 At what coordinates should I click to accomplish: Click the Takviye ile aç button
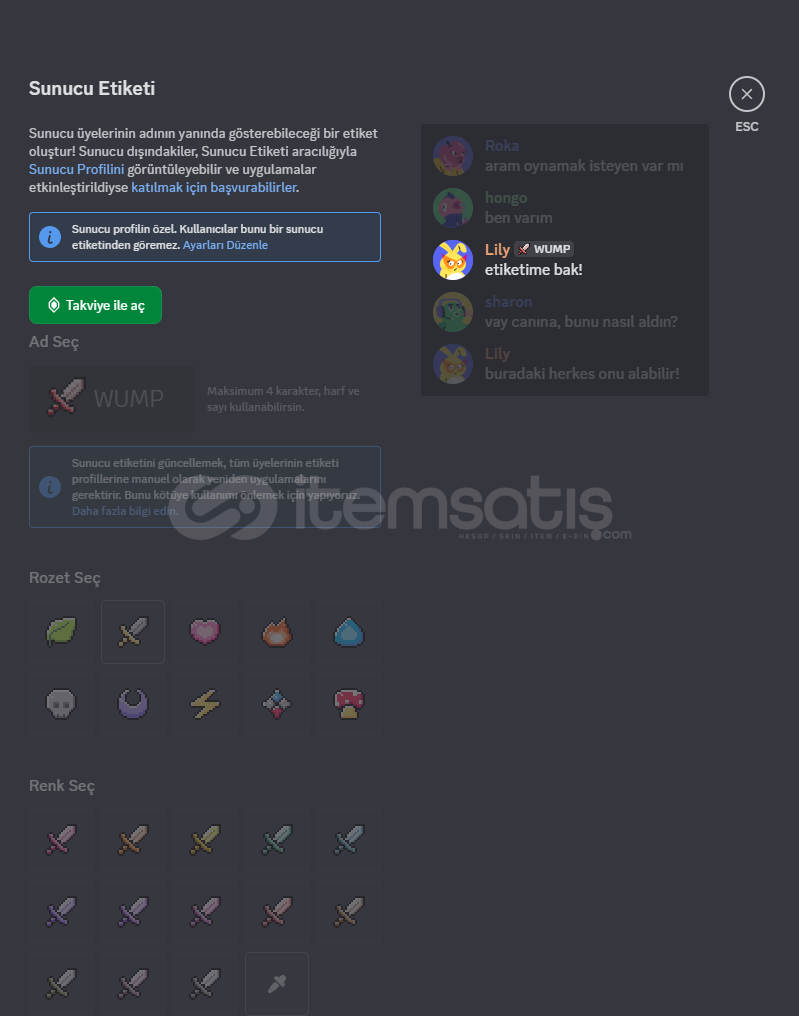click(x=95, y=305)
